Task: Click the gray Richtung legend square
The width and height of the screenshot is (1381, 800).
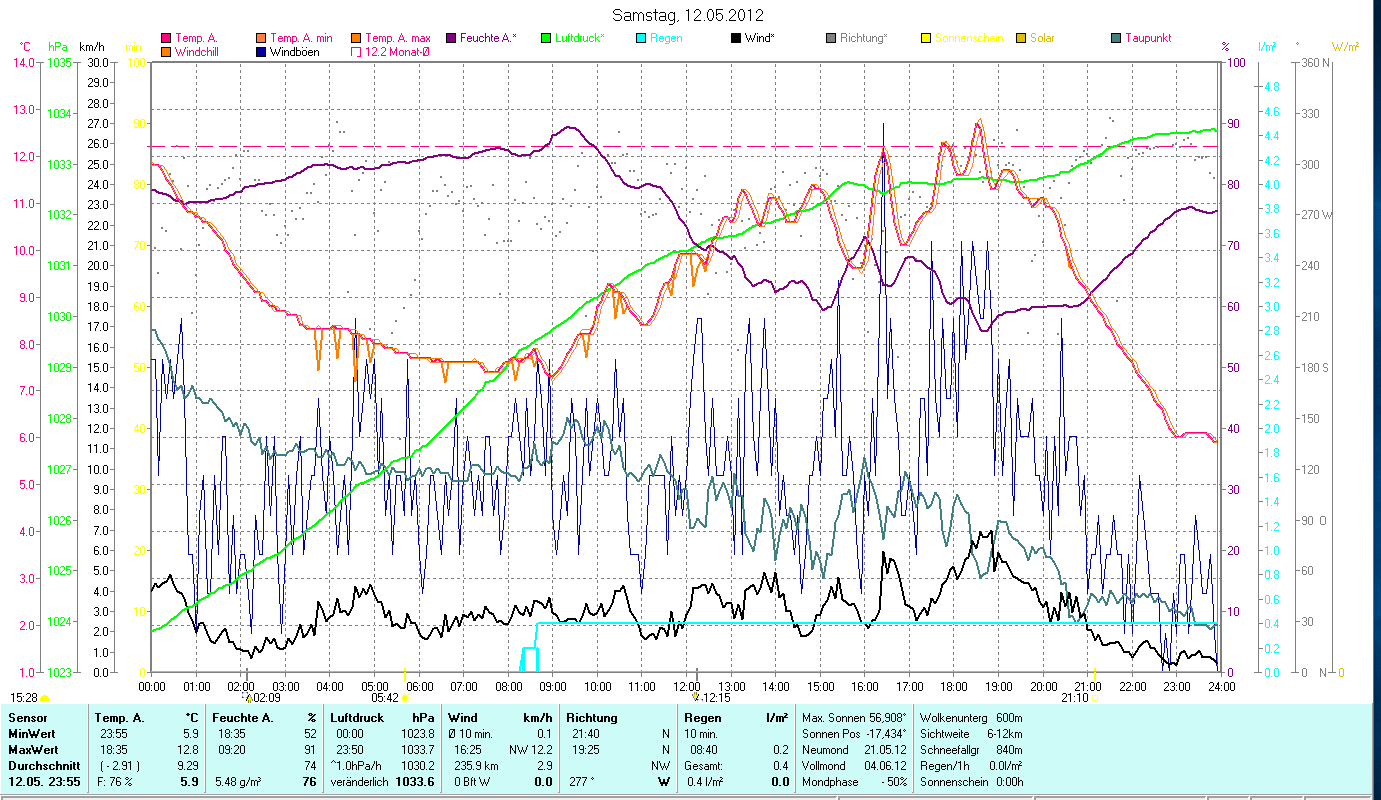Action: coord(831,38)
